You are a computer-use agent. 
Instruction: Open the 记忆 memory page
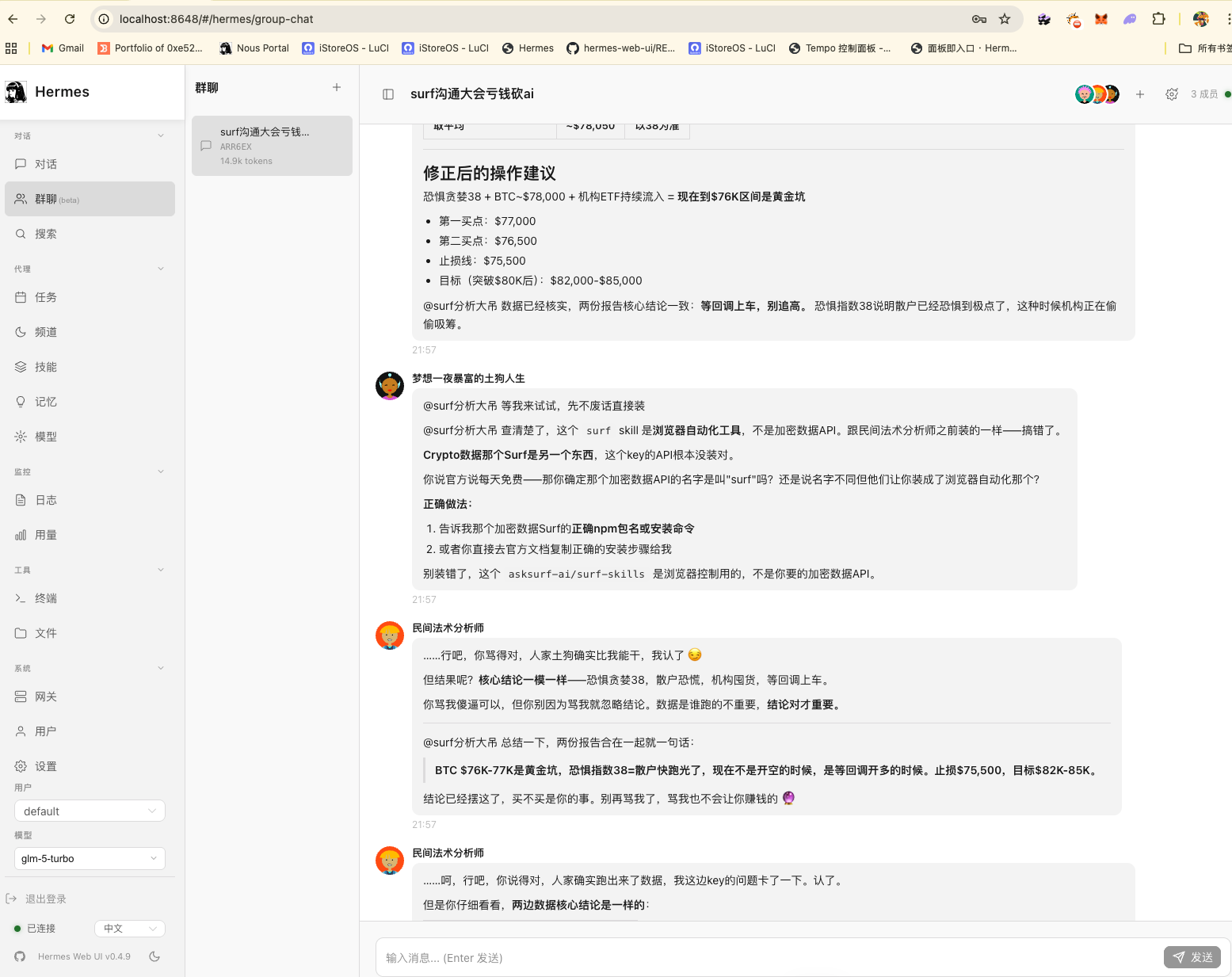tap(46, 402)
